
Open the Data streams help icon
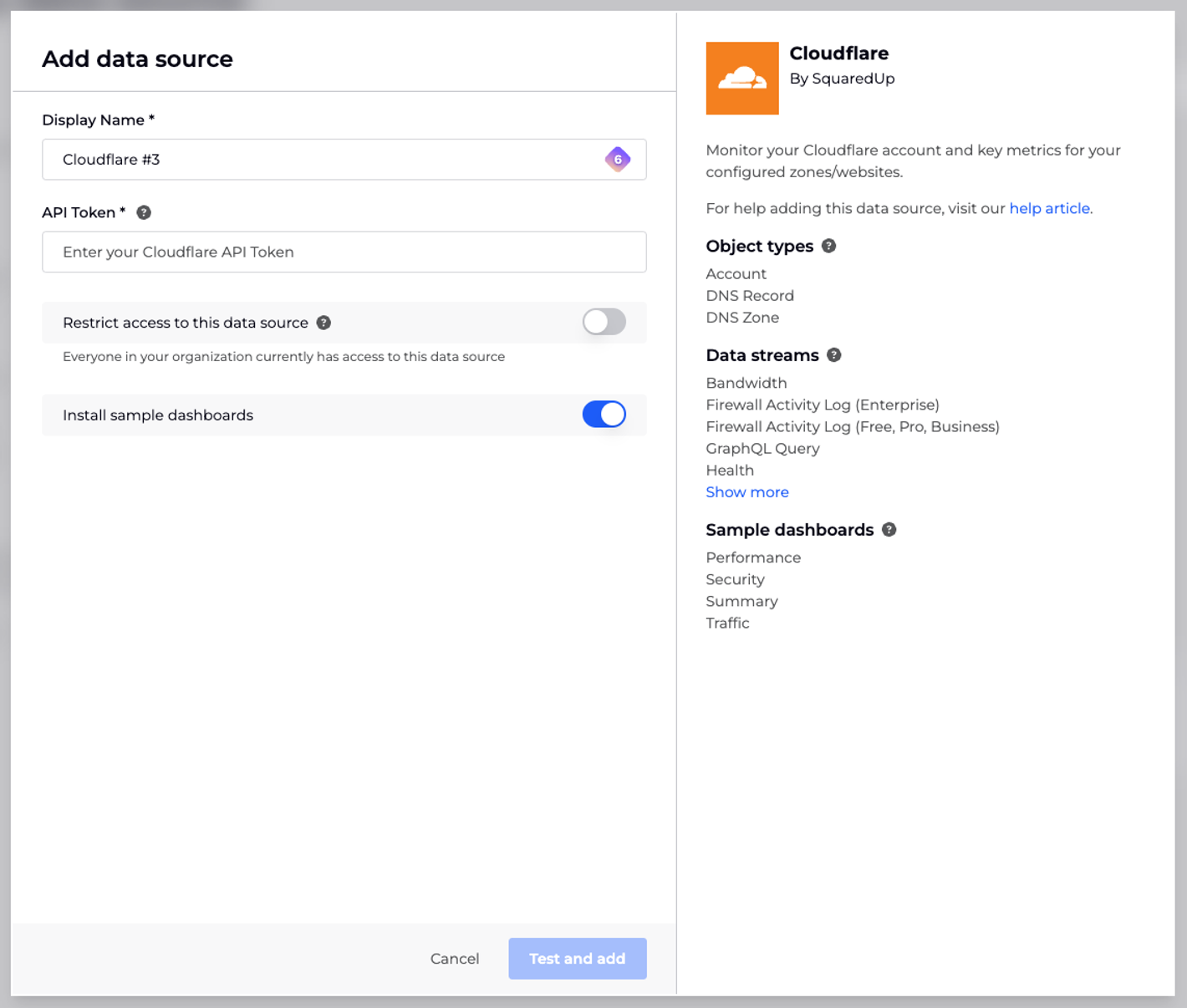[833, 355]
